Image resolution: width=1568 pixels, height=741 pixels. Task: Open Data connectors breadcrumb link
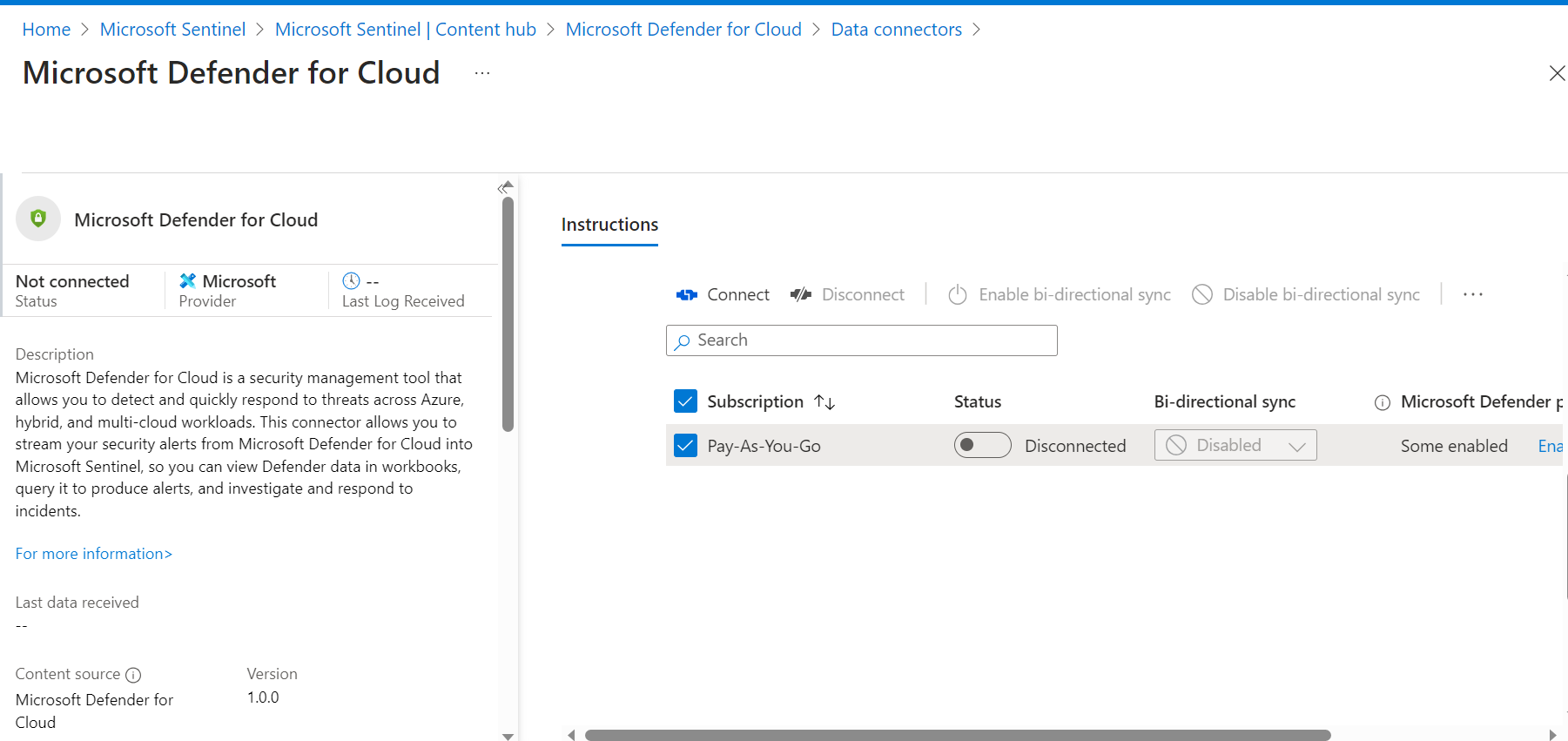(897, 30)
